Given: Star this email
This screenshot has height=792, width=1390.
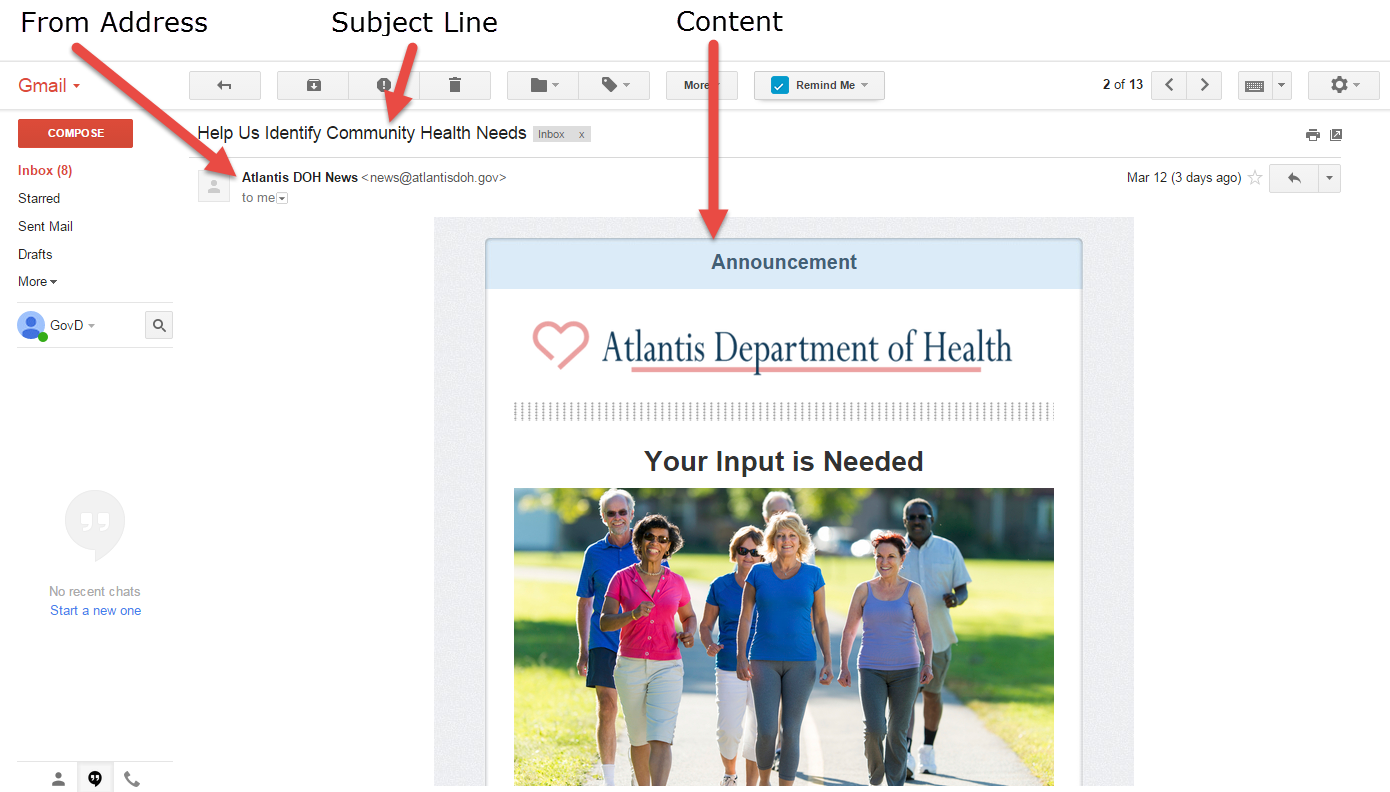Looking at the screenshot, I should click(1255, 177).
